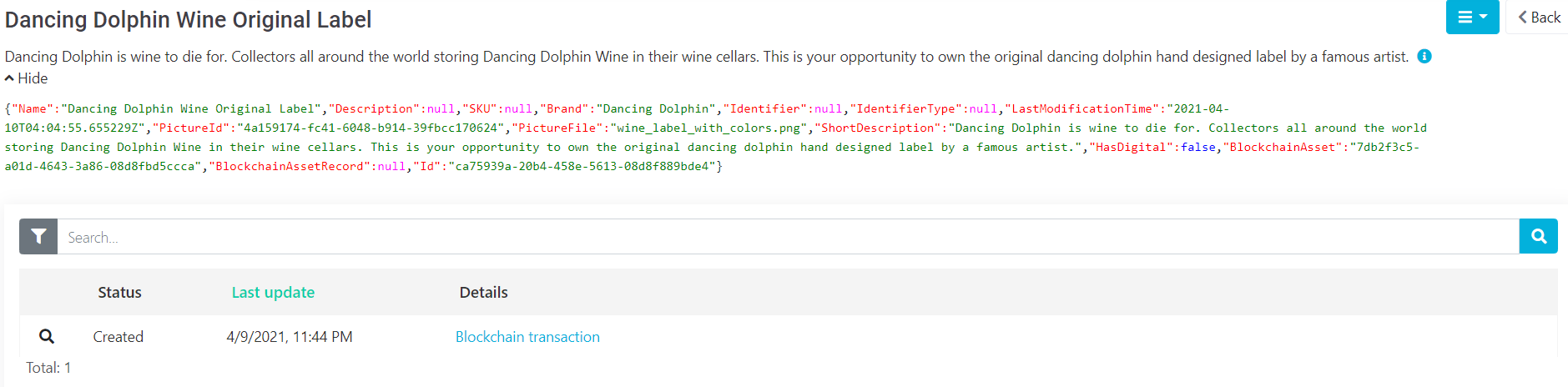Image resolution: width=1568 pixels, height=387 pixels.
Task: Open the filter funnel button
Action: click(x=38, y=237)
